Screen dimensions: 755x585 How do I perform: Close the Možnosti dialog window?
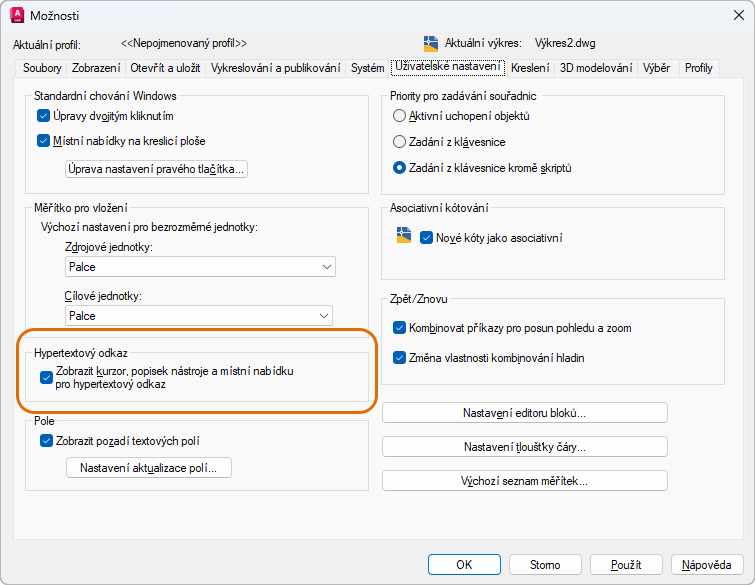[732, 15]
